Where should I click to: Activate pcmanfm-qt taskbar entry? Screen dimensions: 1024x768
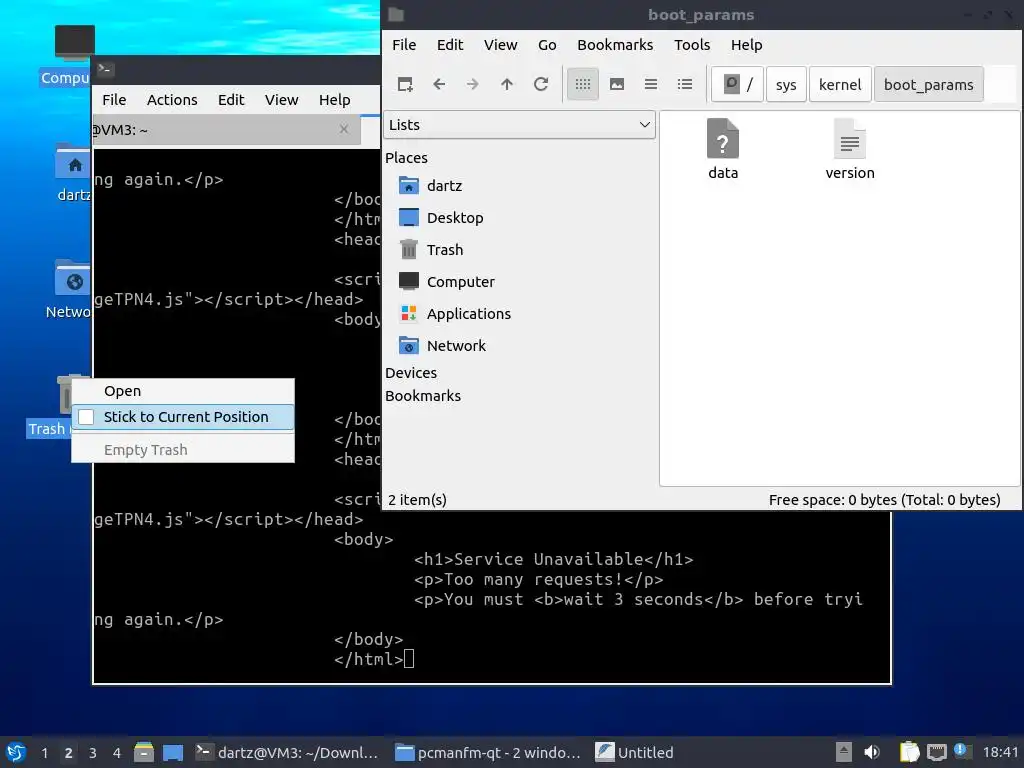488,752
